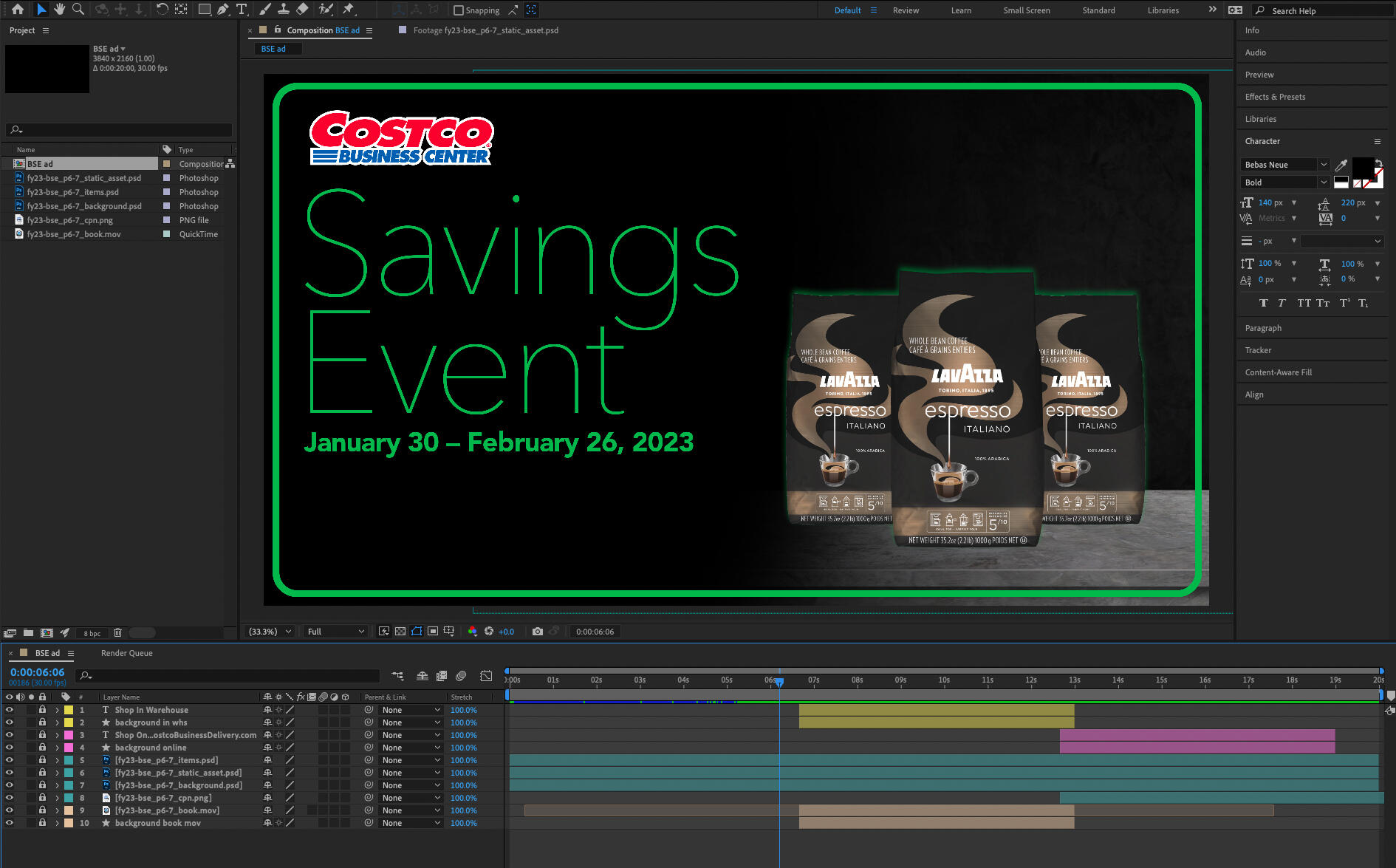Open the Graph Editor in the timeline
Viewport: 1396px width, 868px height.
pyautogui.click(x=486, y=675)
